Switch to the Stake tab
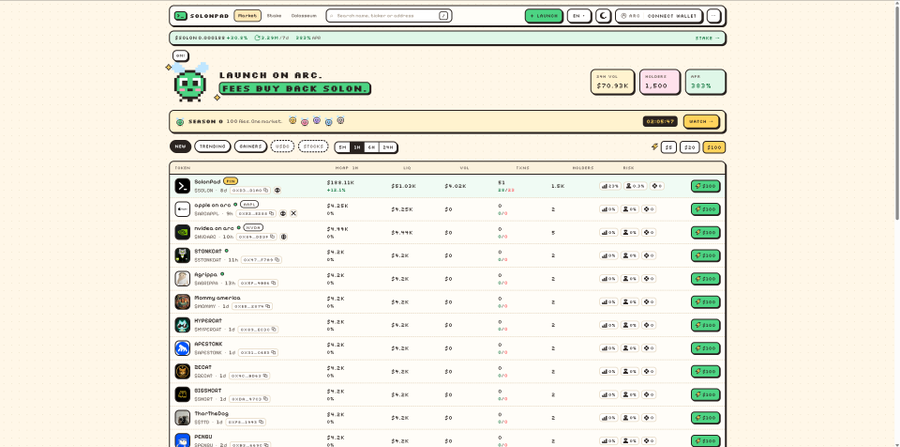 [274, 16]
